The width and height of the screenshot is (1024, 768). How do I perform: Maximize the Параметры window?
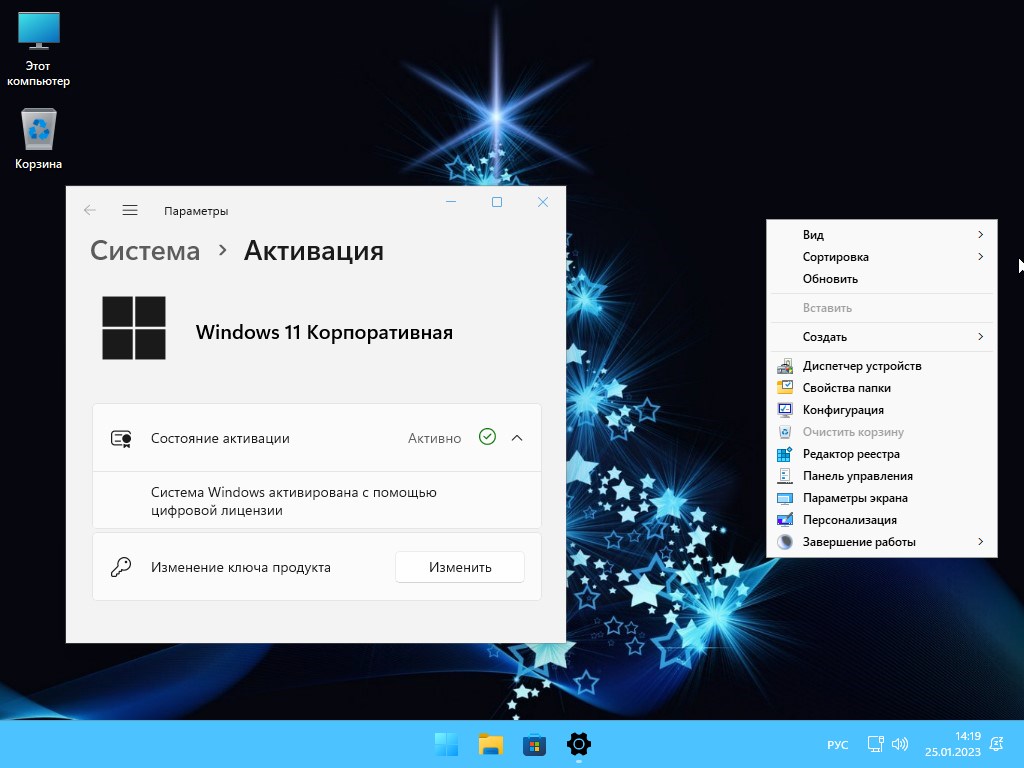point(497,202)
